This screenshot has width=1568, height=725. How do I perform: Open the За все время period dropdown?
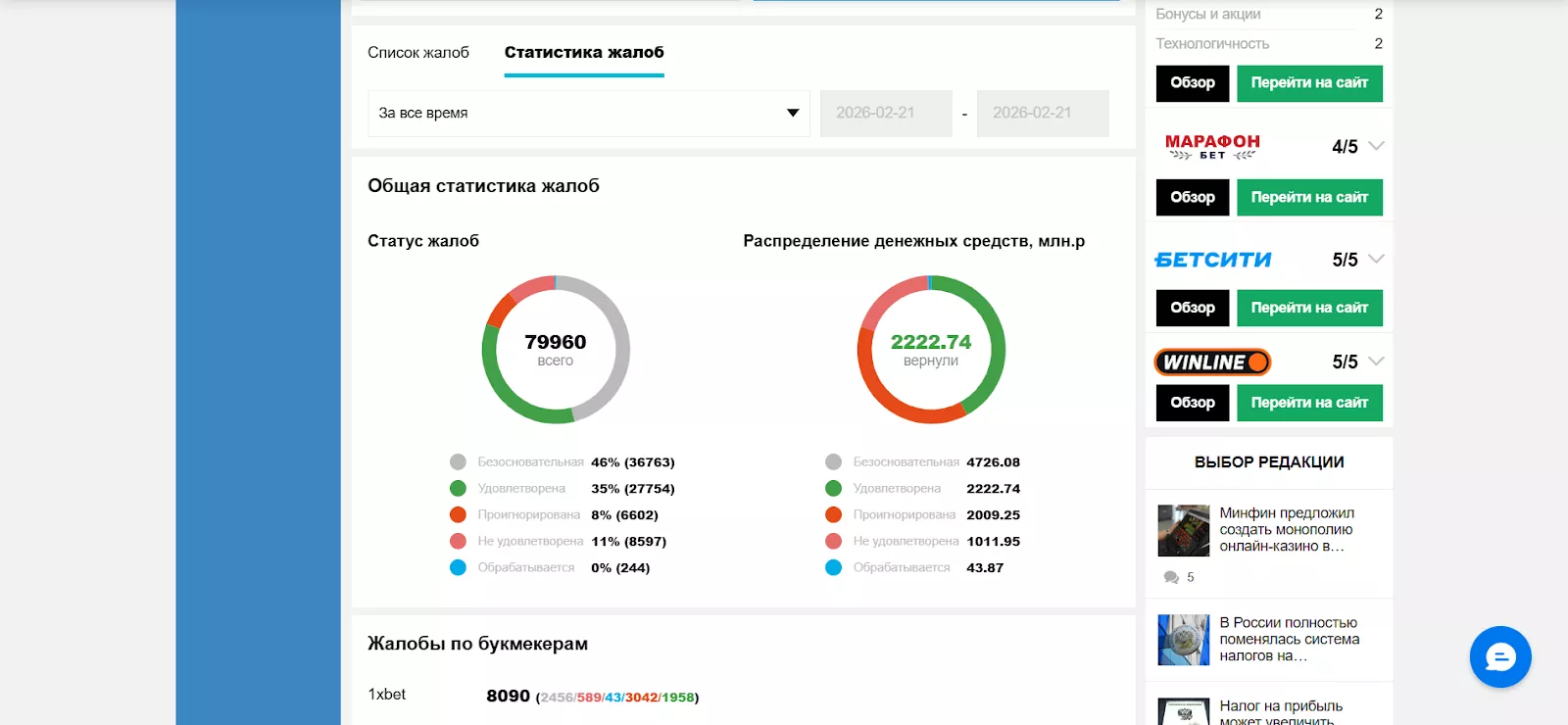click(x=589, y=113)
